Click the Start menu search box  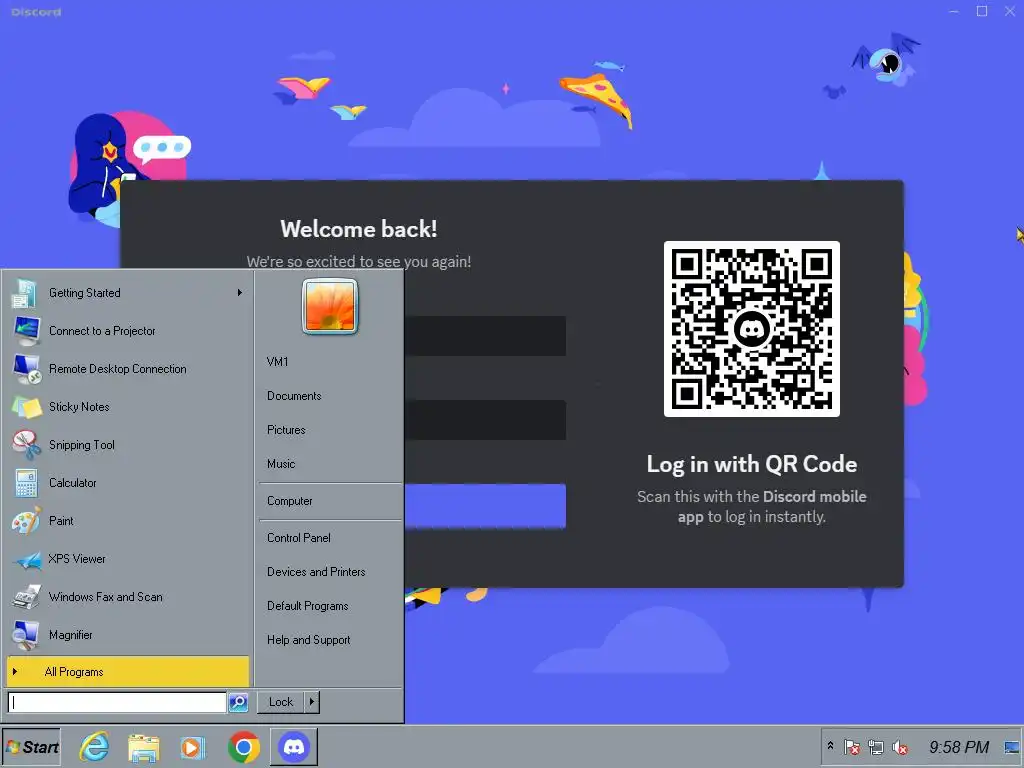tap(117, 702)
